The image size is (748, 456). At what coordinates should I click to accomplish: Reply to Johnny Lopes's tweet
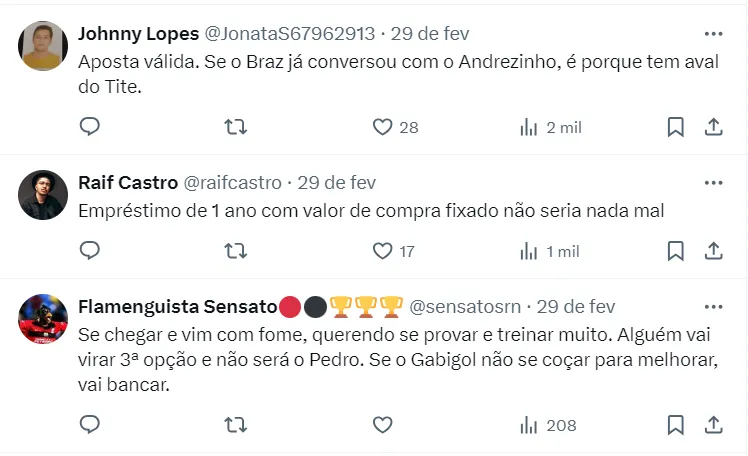click(x=90, y=127)
